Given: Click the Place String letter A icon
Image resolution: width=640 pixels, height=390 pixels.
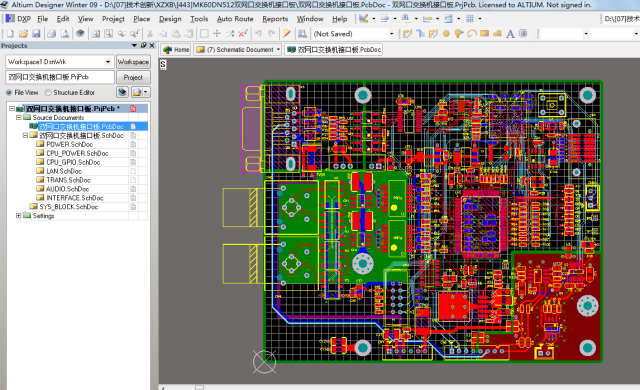Looking at the screenshot, I should point(510,34).
